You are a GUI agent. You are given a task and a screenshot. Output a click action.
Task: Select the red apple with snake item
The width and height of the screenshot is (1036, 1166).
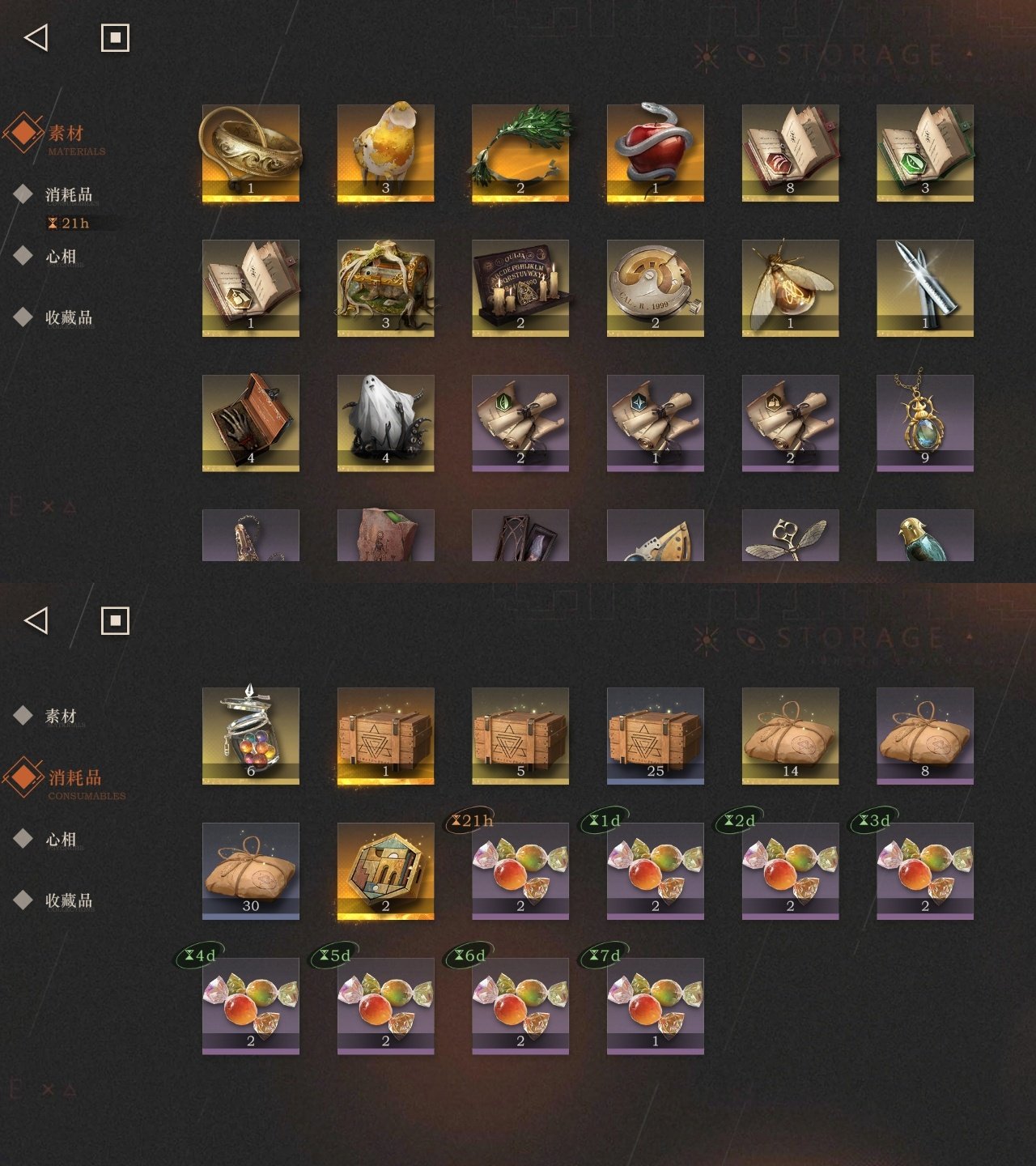point(656,153)
